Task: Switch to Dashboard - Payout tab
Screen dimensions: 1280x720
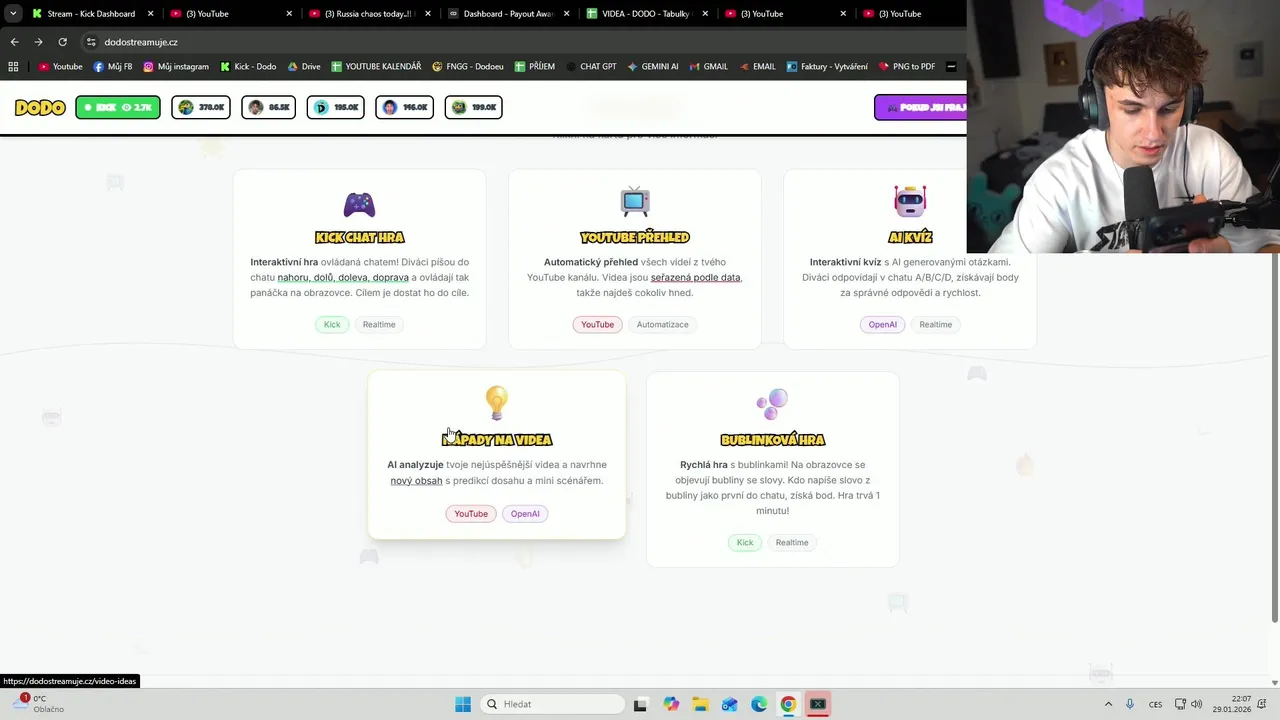Action: click(508, 14)
